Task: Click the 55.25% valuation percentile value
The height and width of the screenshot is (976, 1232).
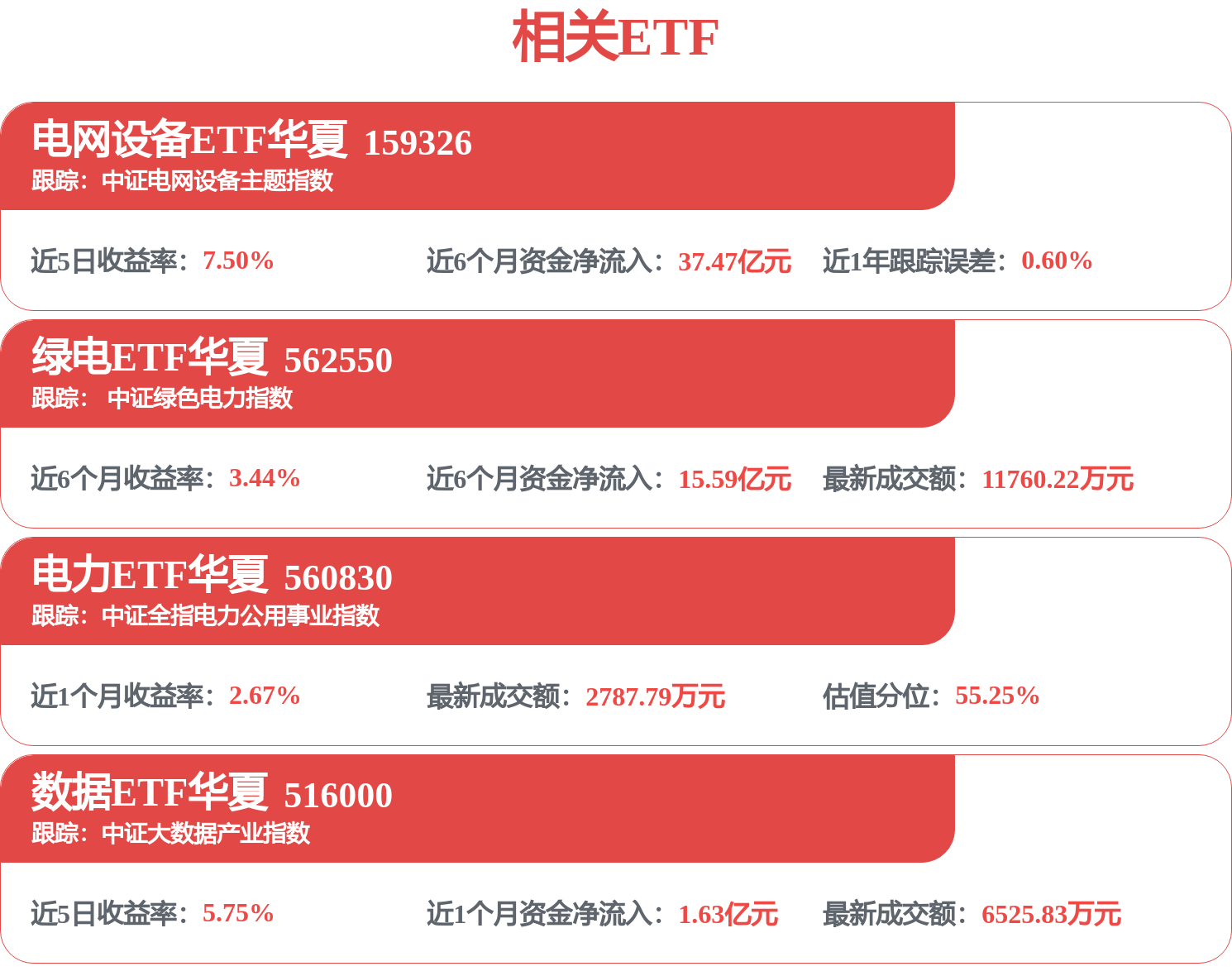Action: [997, 696]
